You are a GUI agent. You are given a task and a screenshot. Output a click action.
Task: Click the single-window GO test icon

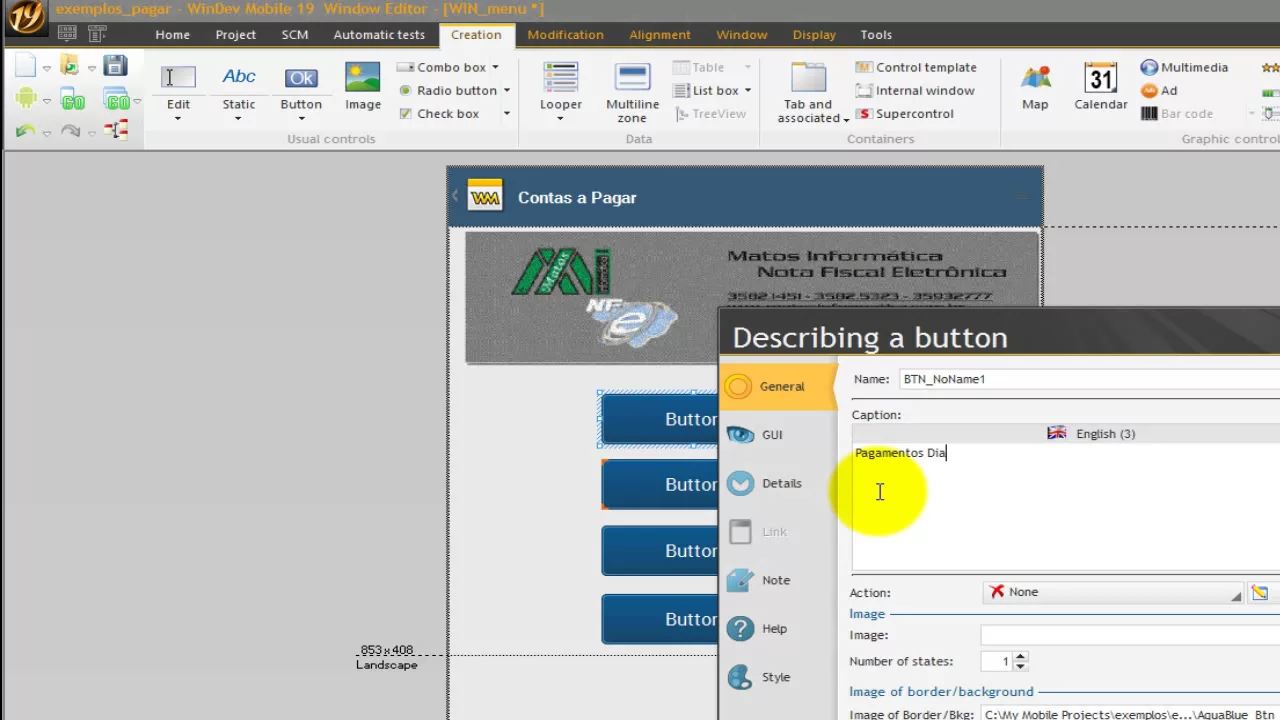[73, 100]
